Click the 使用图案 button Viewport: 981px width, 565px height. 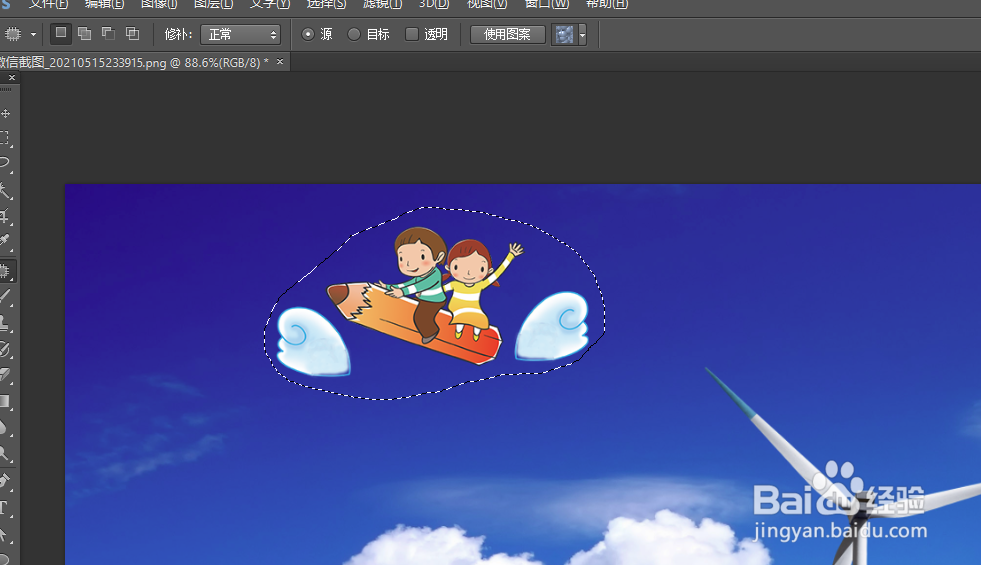(507, 34)
